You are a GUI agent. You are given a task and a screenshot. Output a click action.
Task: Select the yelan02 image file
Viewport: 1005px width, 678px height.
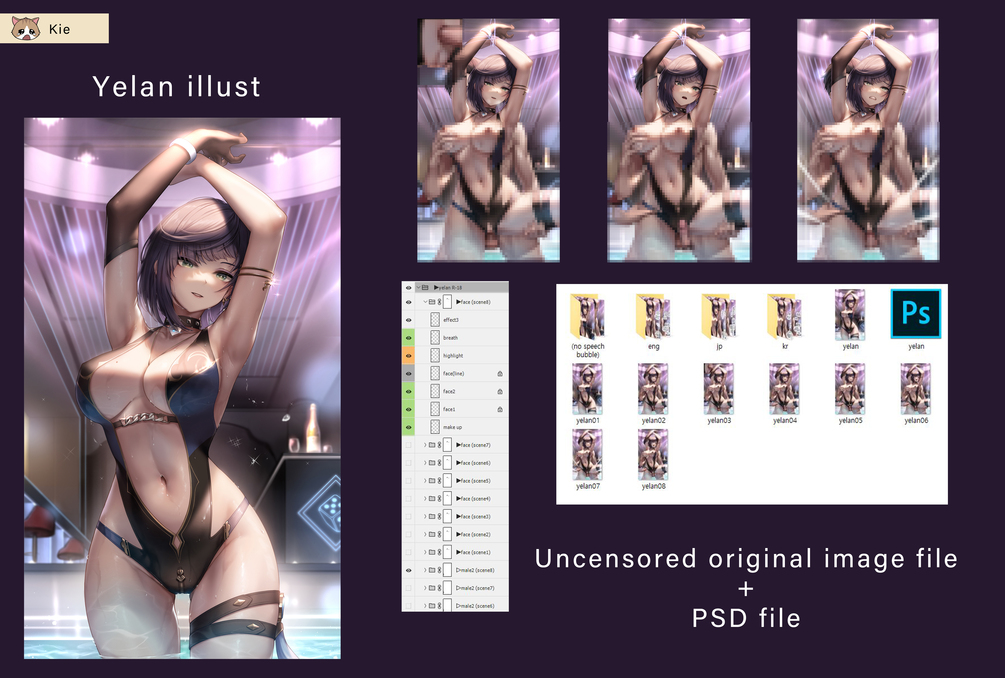click(653, 393)
